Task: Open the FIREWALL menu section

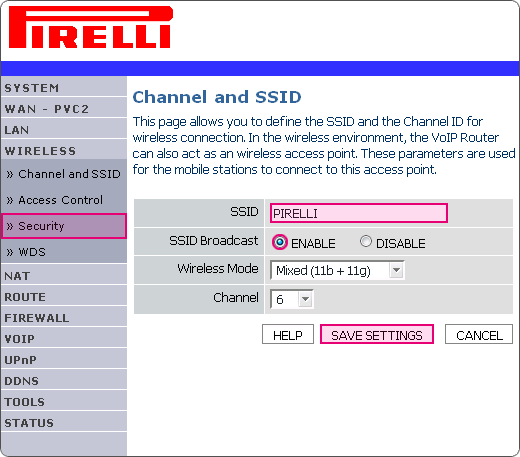Action: 64,318
